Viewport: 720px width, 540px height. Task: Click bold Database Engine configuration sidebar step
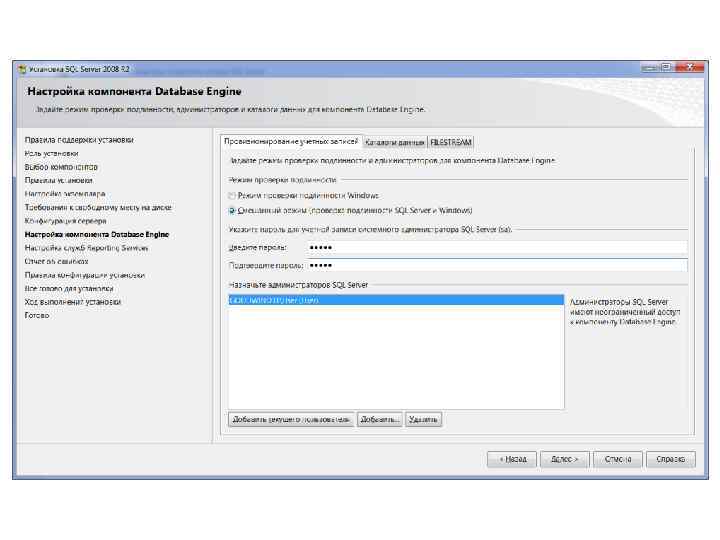point(97,235)
